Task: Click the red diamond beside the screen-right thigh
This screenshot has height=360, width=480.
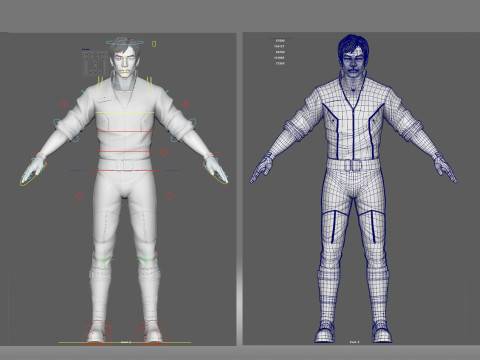Action: point(170,196)
